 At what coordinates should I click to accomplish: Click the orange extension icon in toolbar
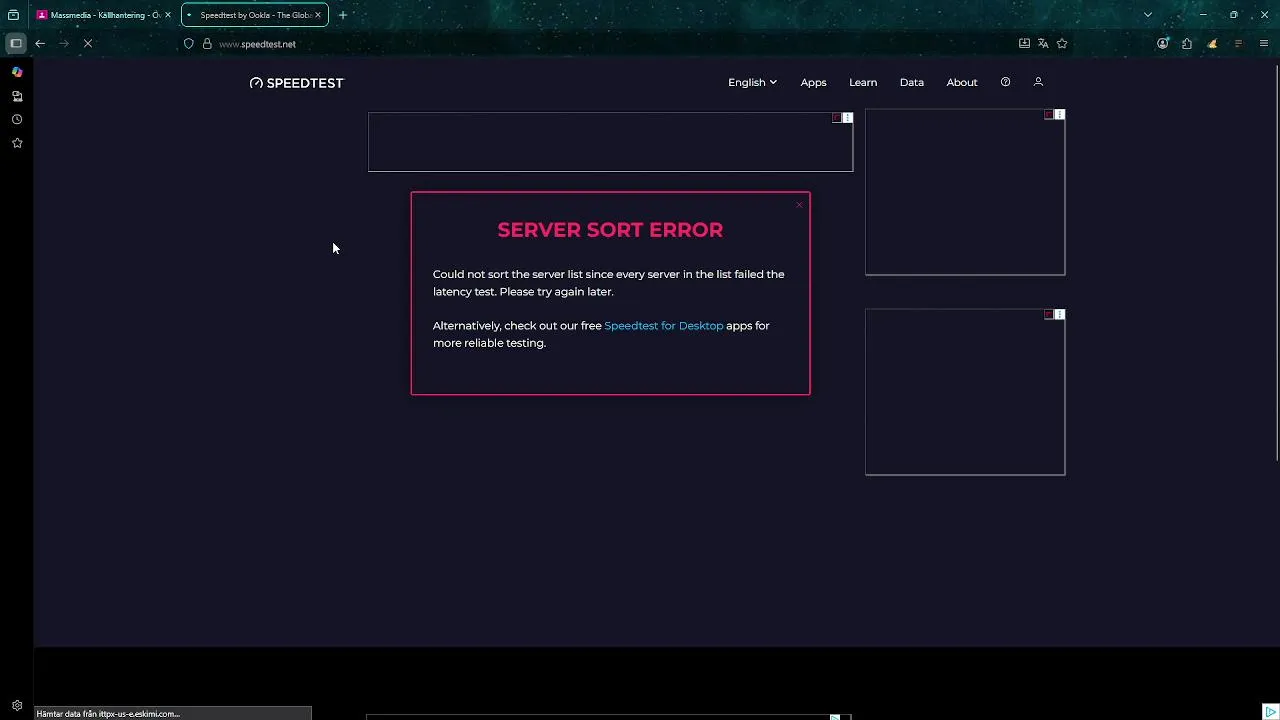click(x=1212, y=43)
